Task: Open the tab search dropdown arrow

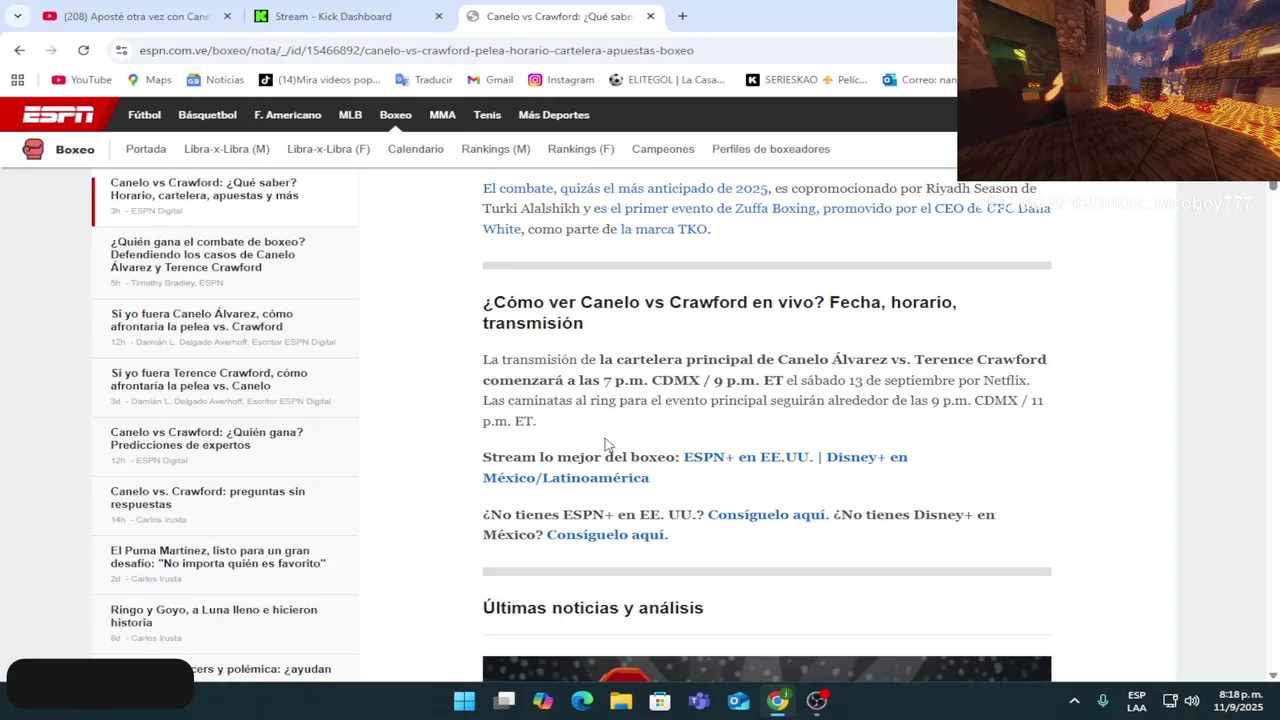Action: coord(17,16)
